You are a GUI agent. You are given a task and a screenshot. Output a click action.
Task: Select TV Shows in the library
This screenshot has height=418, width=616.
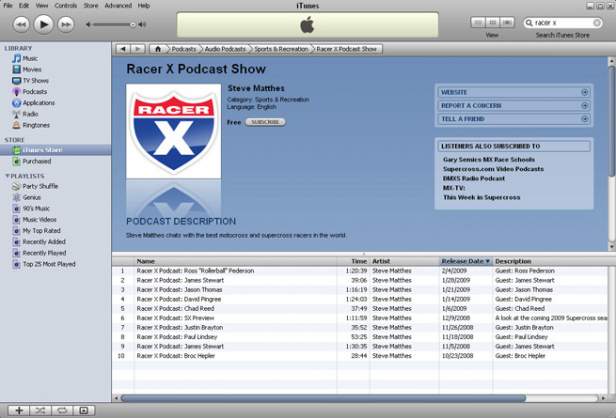[x=30, y=81]
